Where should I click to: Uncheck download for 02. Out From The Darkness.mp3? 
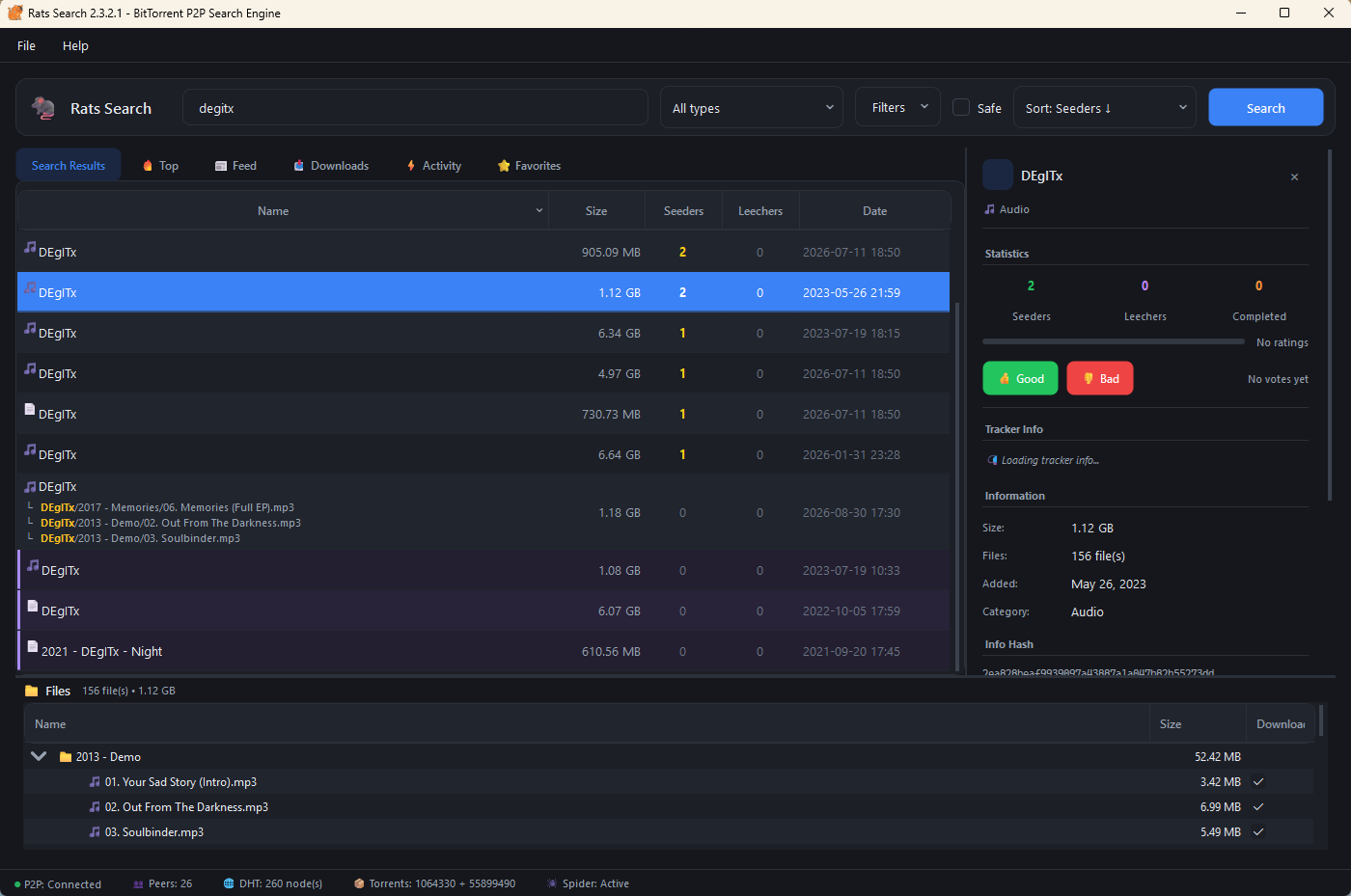[x=1258, y=807]
